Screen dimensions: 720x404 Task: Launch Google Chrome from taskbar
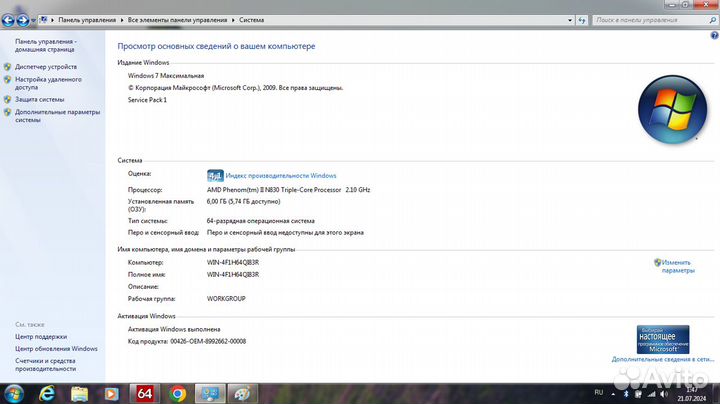point(178,393)
